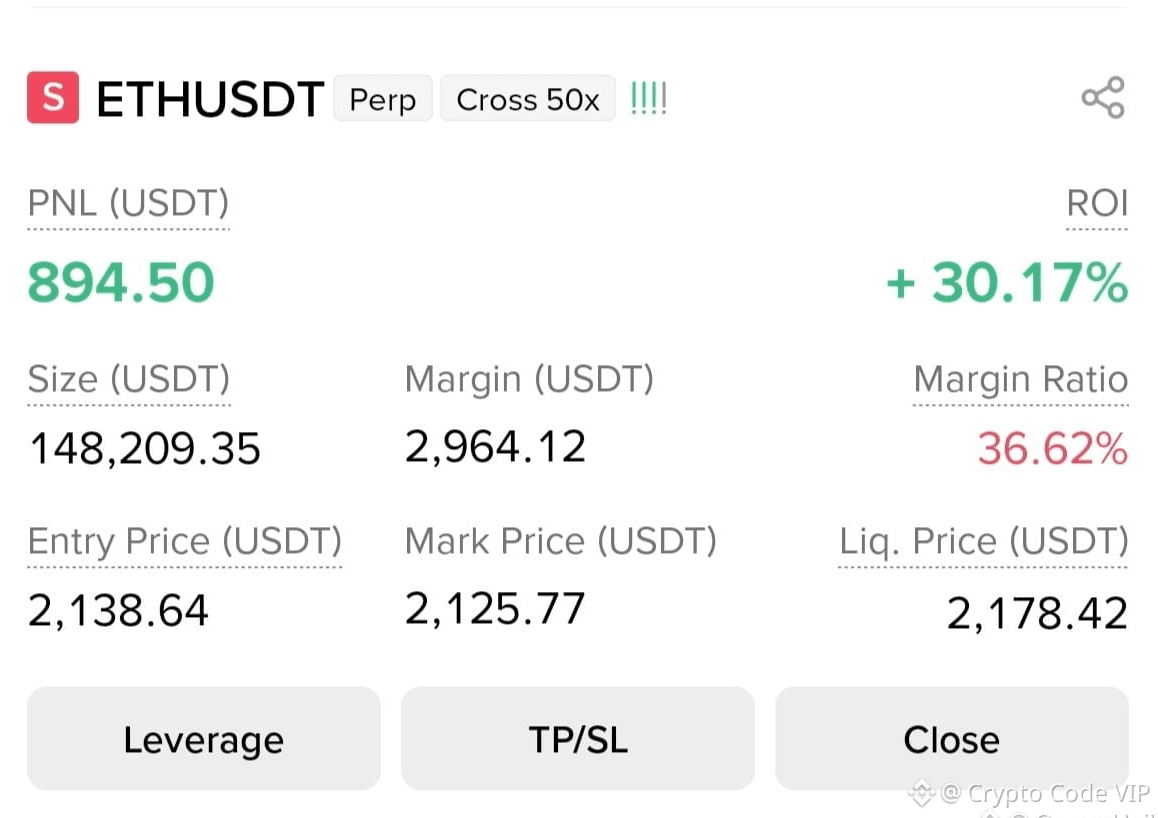Tap the Mark Price 2,125.77 value

coord(495,609)
